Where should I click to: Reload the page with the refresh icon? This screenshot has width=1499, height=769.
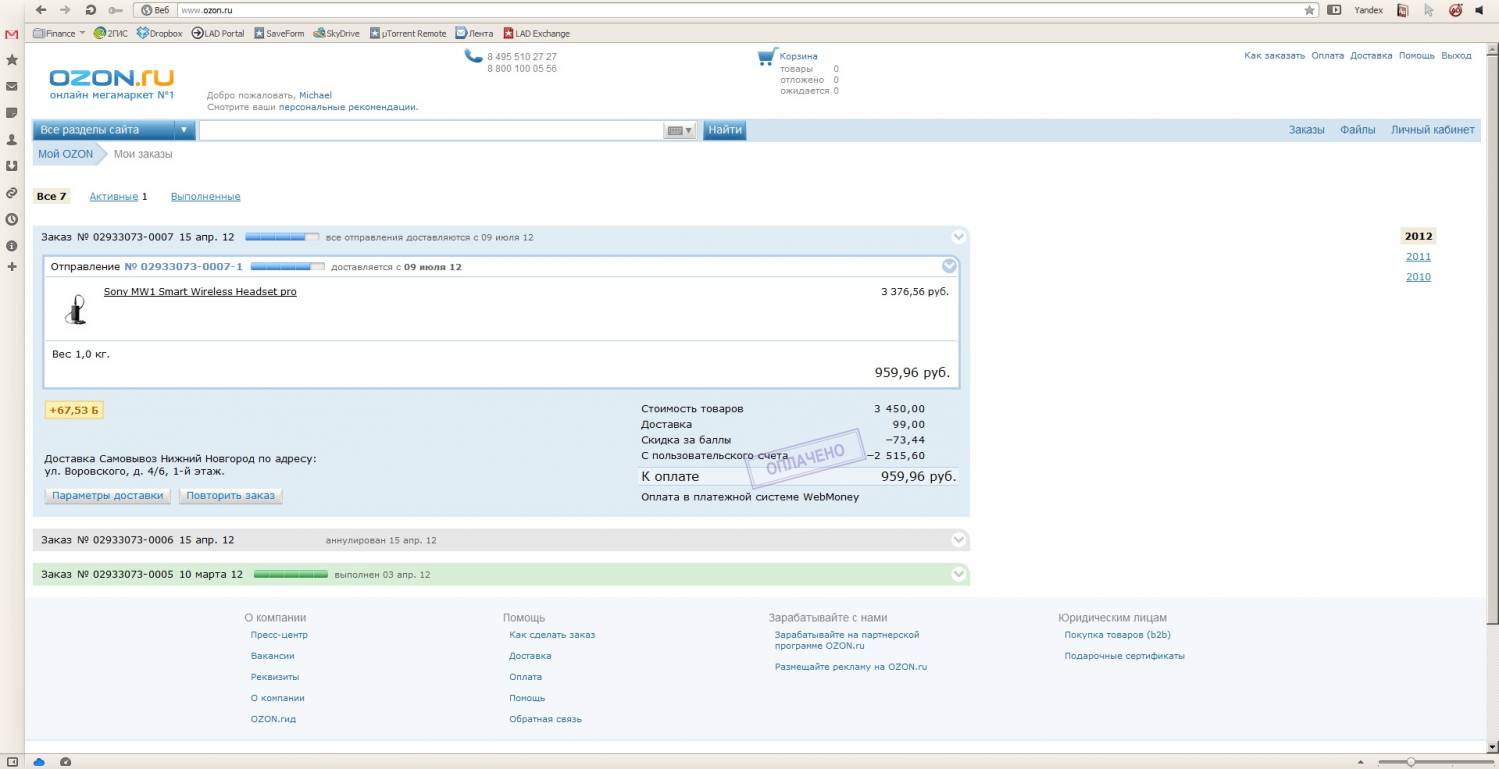point(91,9)
